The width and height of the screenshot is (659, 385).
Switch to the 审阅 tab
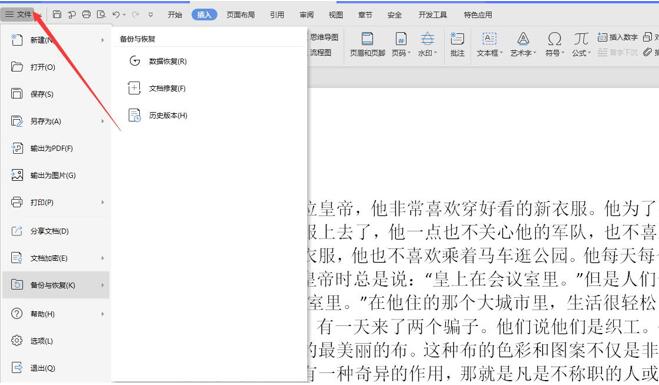coord(306,15)
